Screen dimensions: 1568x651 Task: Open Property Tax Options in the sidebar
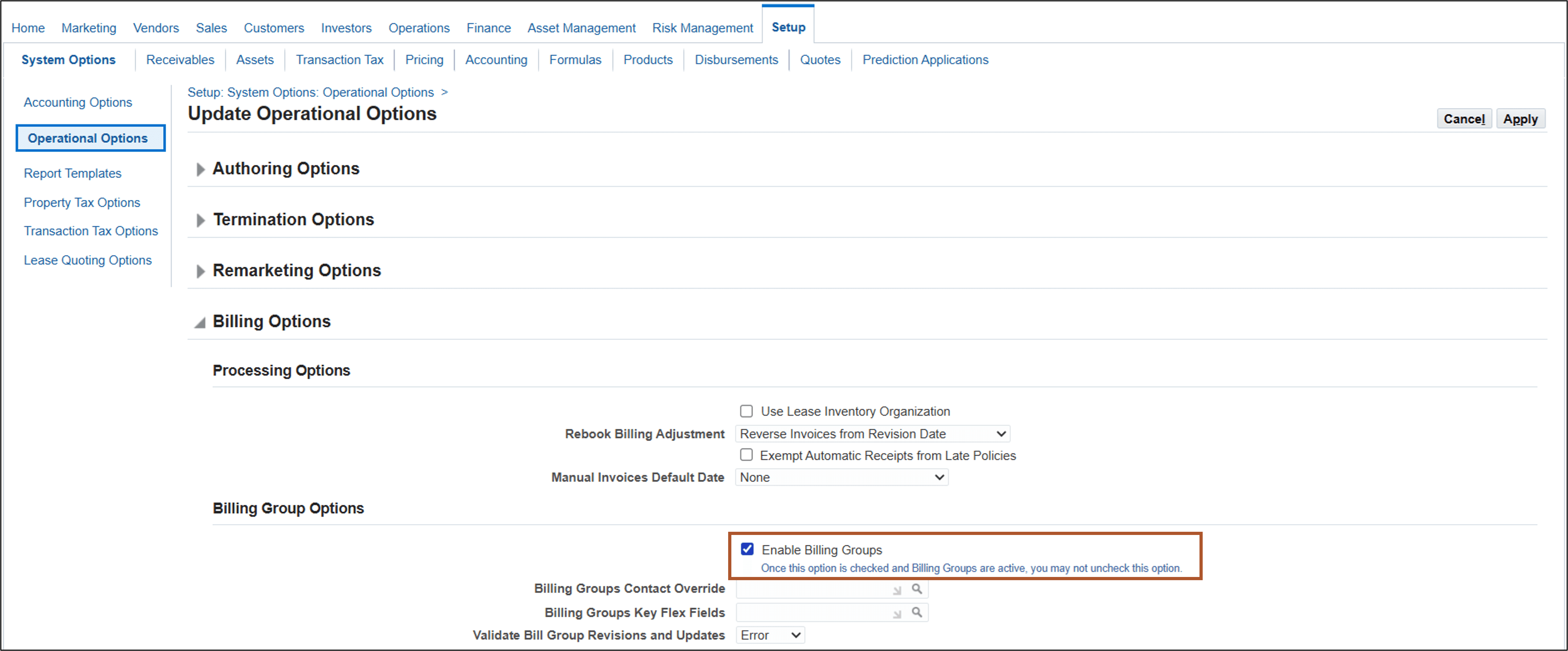click(82, 201)
